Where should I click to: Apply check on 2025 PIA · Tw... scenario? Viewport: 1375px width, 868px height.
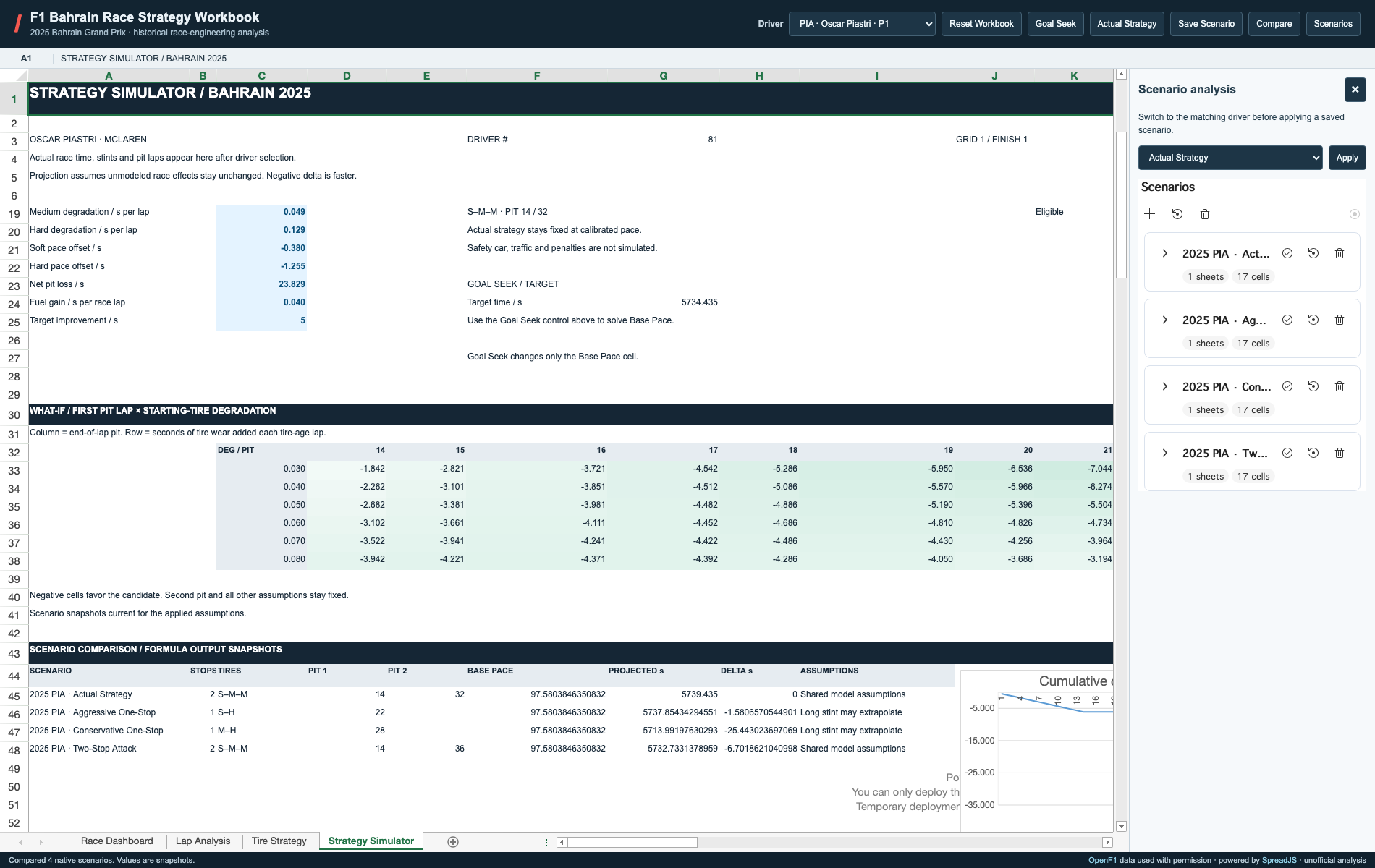pos(1287,453)
